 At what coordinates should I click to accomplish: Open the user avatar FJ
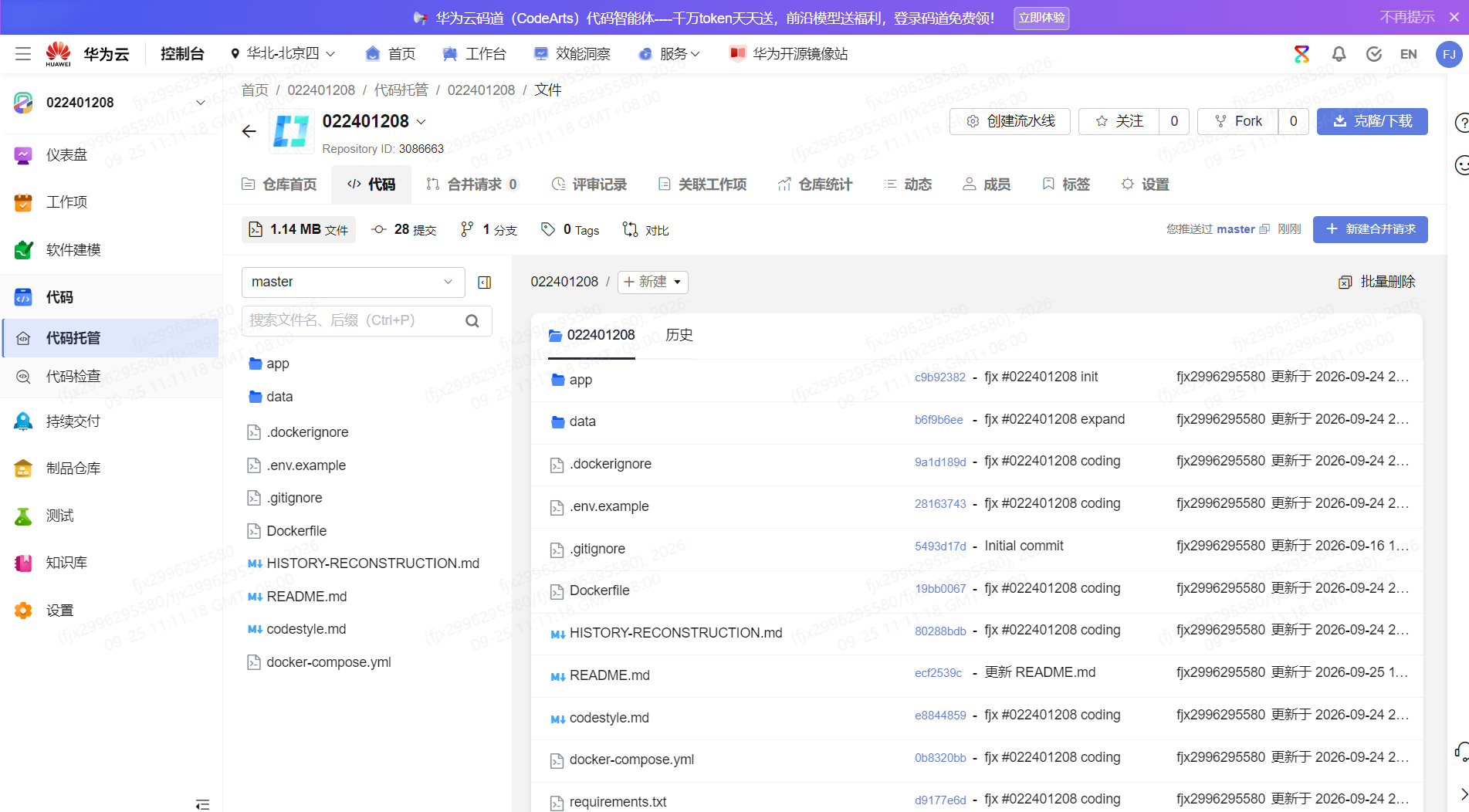pos(1448,54)
